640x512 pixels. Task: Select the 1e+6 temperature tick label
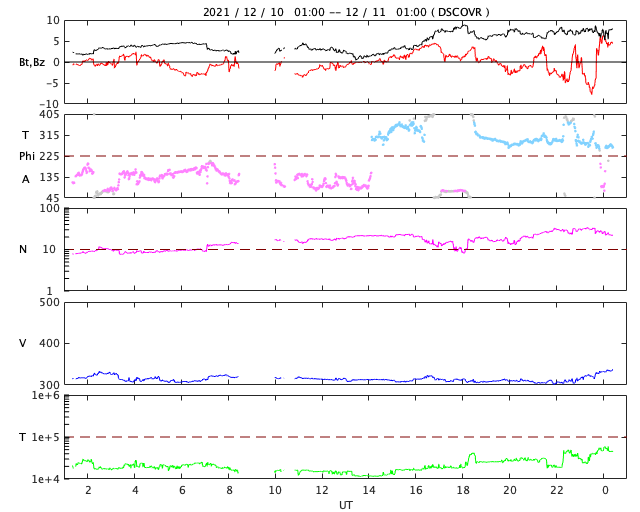click(x=46, y=395)
